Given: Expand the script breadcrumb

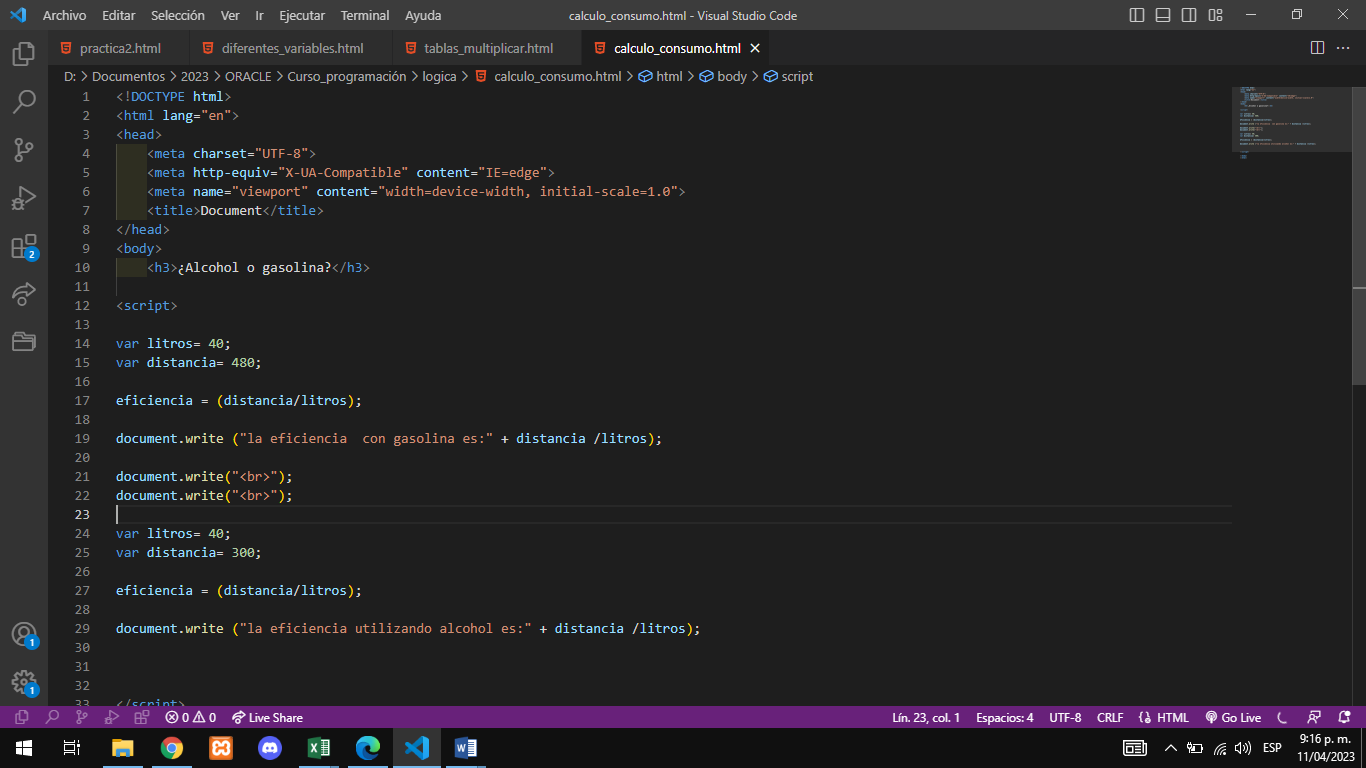Looking at the screenshot, I should coord(789,76).
